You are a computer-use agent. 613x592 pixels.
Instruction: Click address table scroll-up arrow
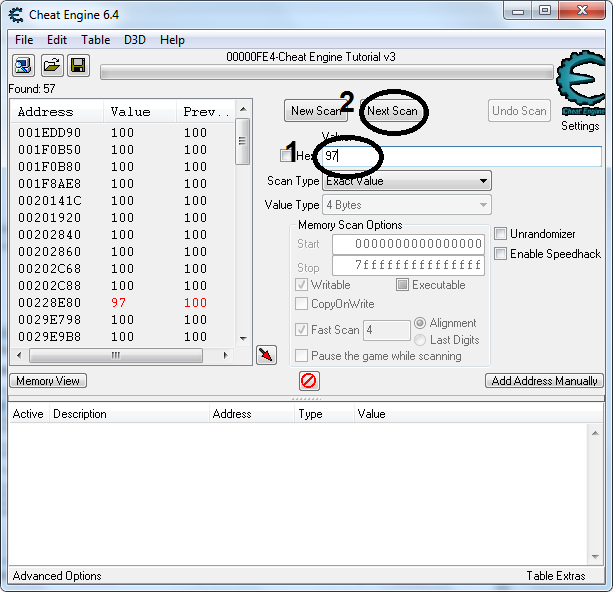coord(595,433)
